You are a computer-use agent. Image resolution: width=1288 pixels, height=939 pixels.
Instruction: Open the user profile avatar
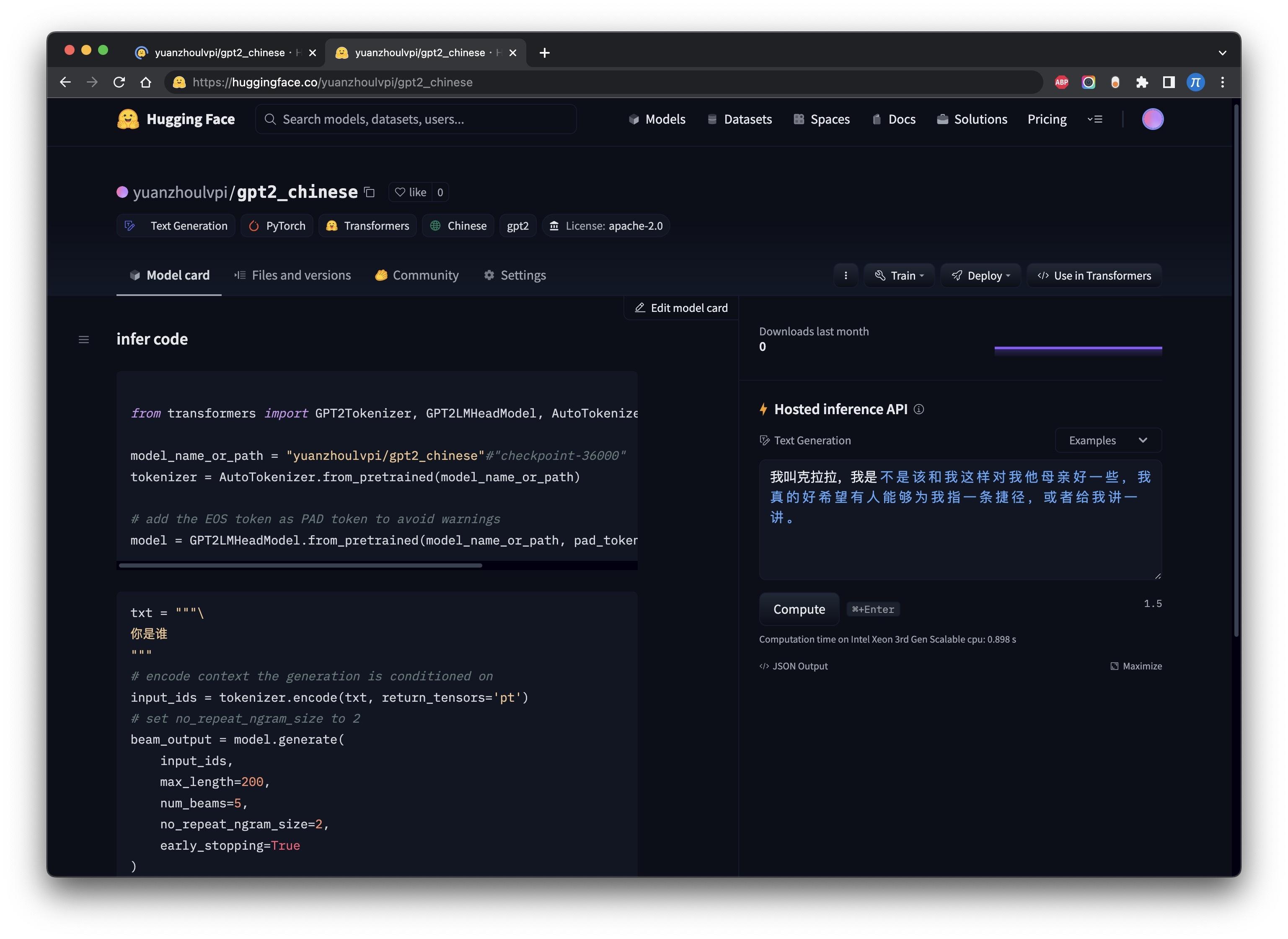[x=1152, y=119]
